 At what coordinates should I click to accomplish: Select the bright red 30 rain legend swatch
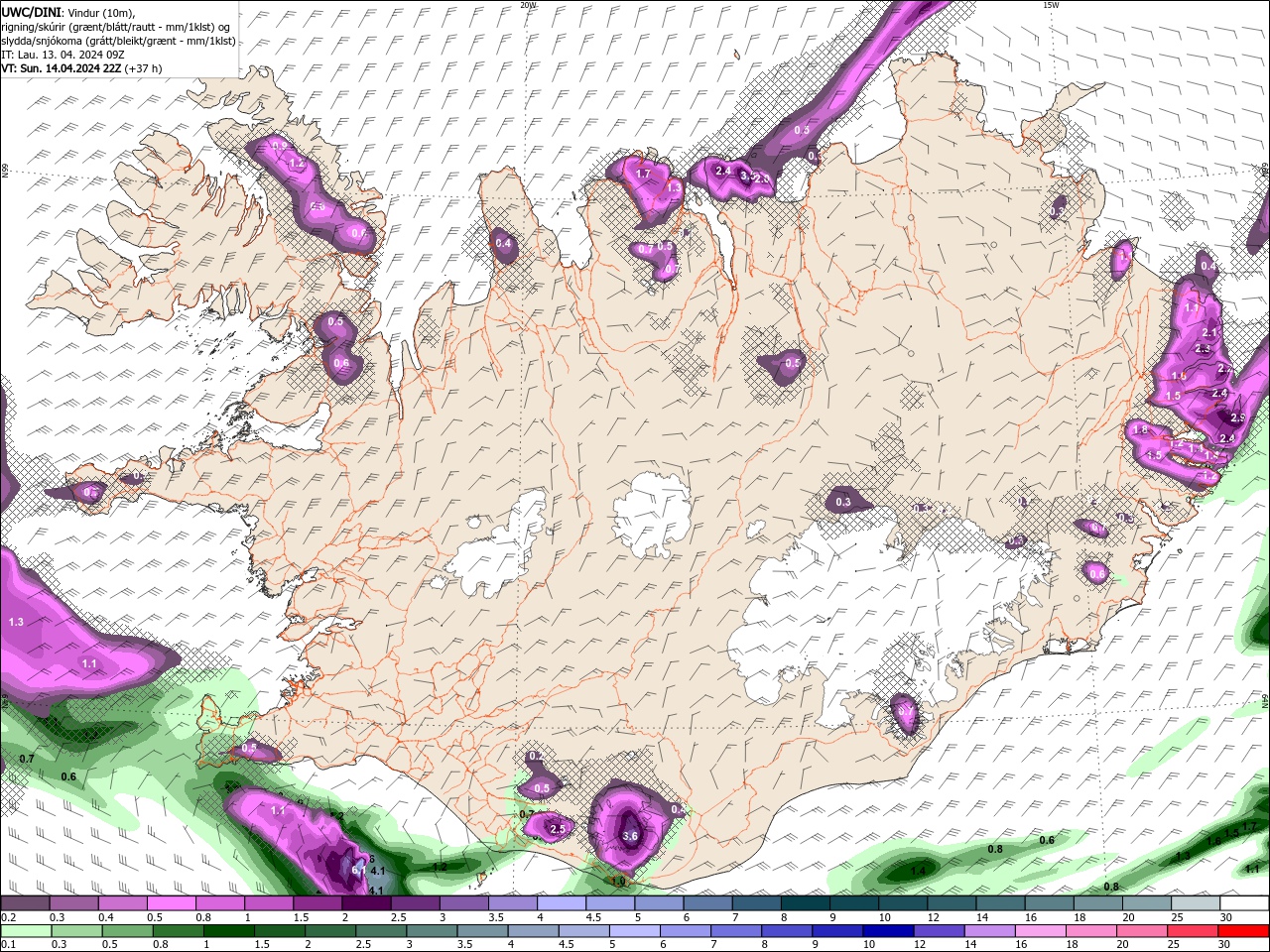tap(1244, 931)
